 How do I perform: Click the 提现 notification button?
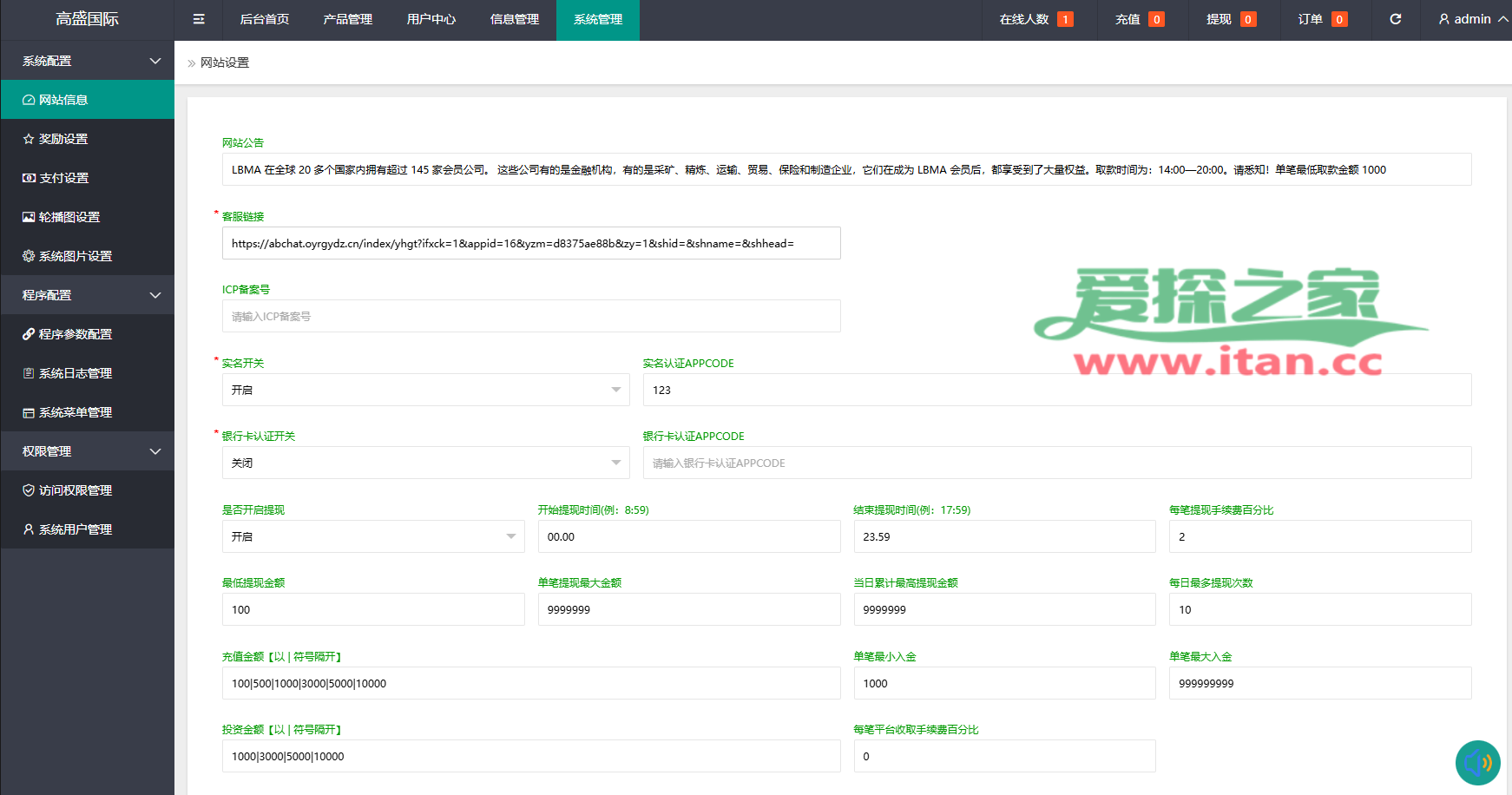1230,19
